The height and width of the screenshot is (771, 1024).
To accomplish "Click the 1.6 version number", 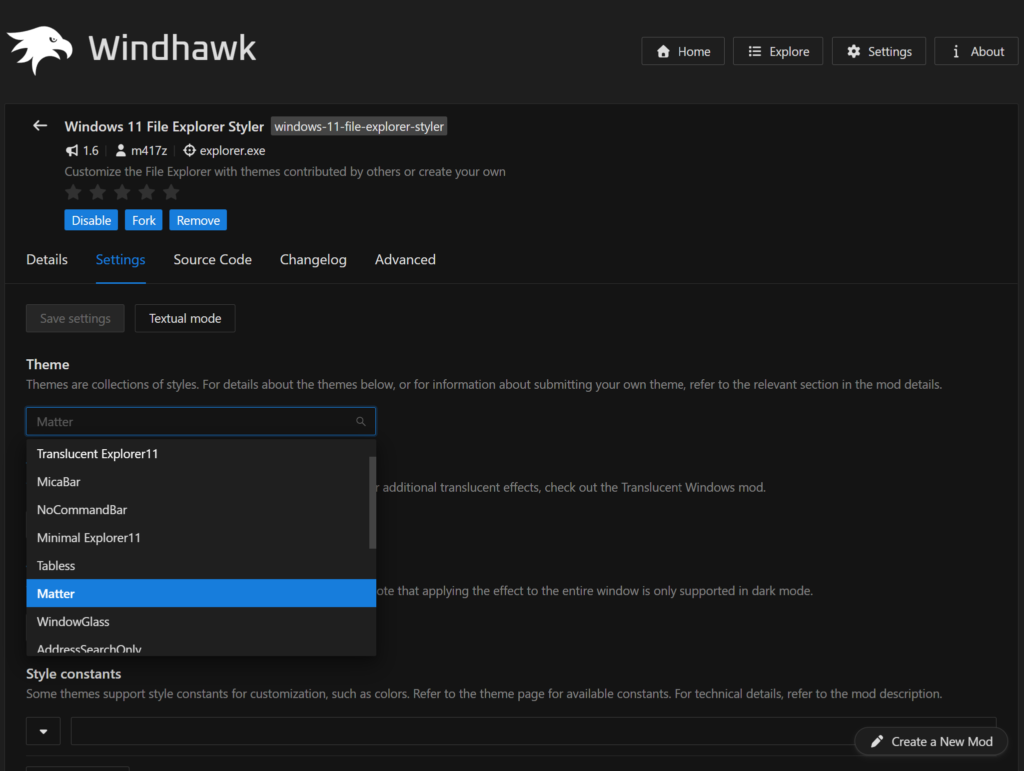I will (91, 151).
